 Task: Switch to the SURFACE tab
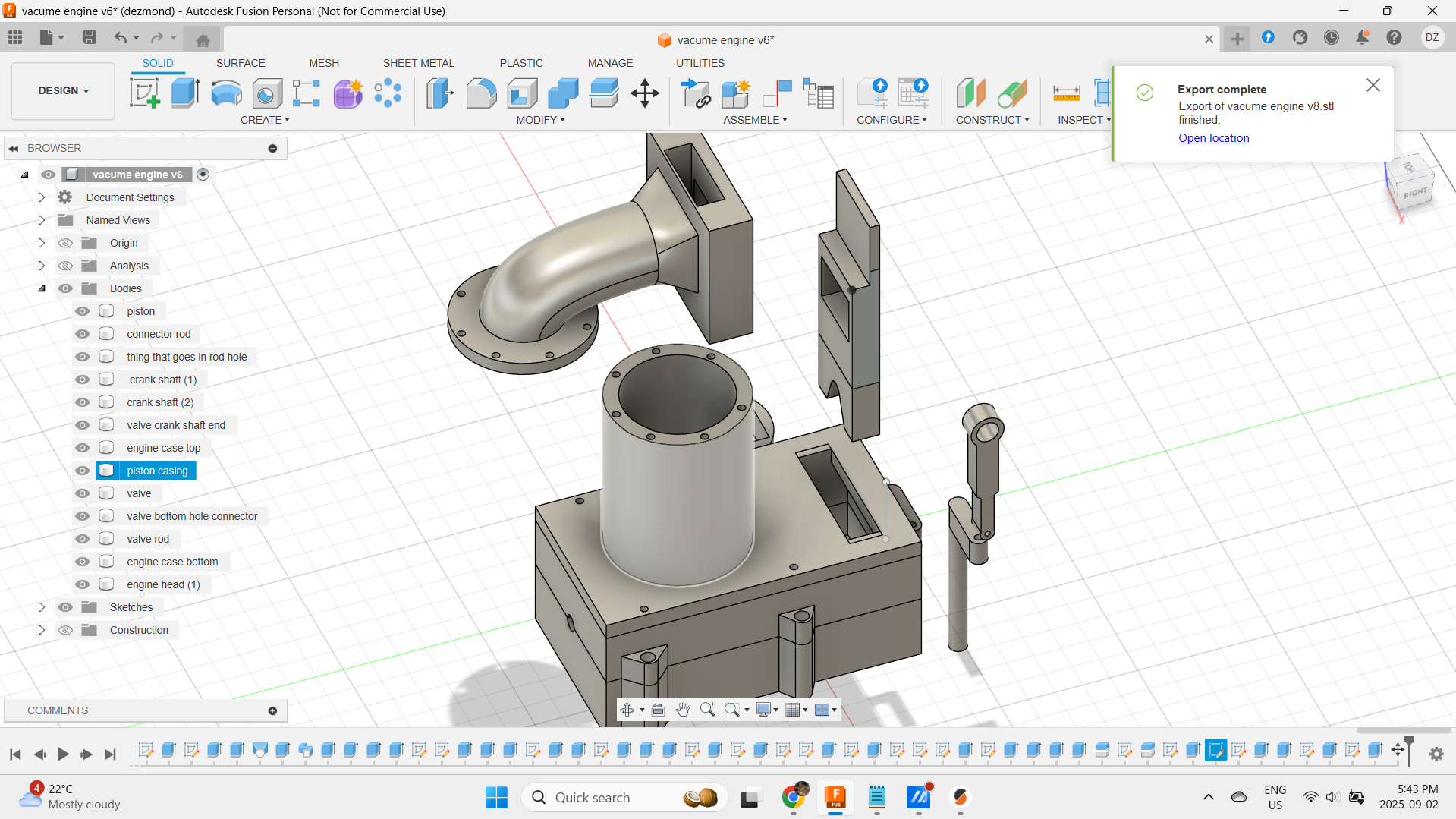pyautogui.click(x=241, y=63)
